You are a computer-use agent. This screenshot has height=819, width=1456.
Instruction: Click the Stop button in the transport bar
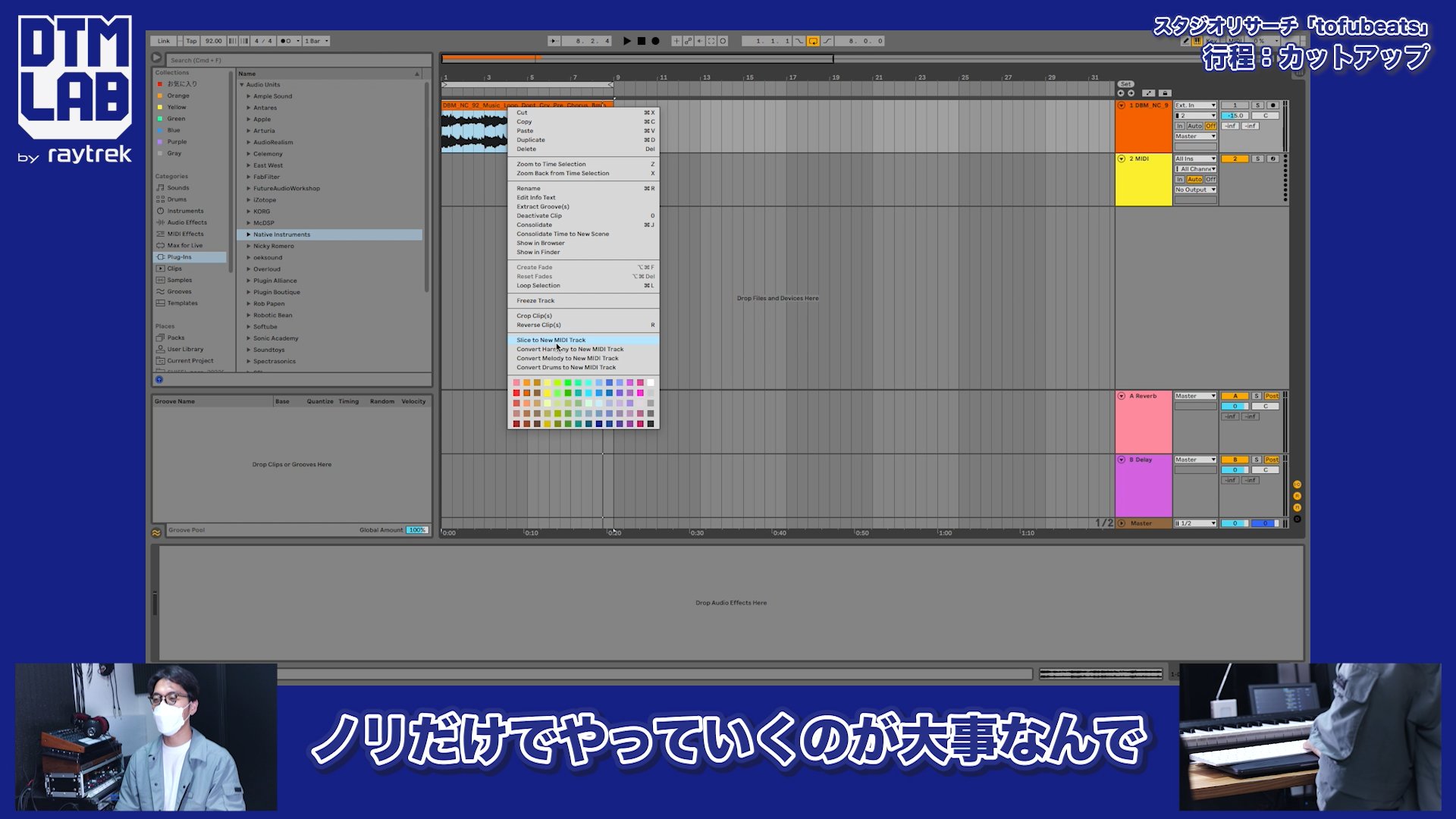642,41
